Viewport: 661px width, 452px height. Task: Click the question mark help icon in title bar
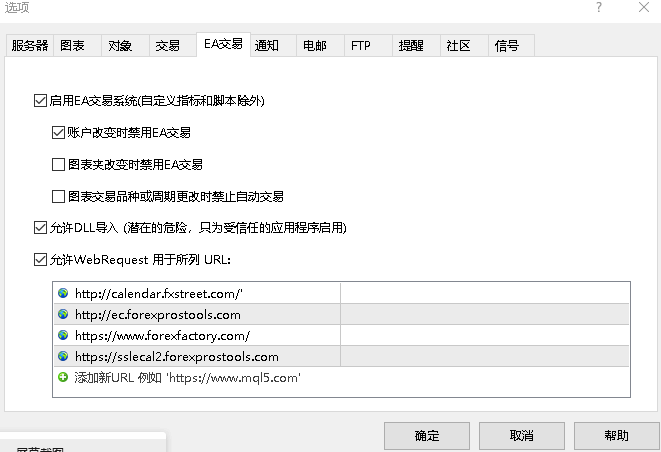(599, 7)
